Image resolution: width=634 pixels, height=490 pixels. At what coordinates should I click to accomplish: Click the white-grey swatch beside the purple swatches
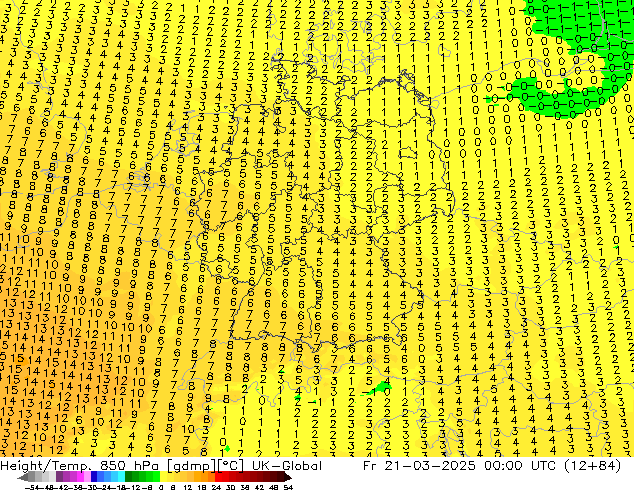click(x=52, y=477)
